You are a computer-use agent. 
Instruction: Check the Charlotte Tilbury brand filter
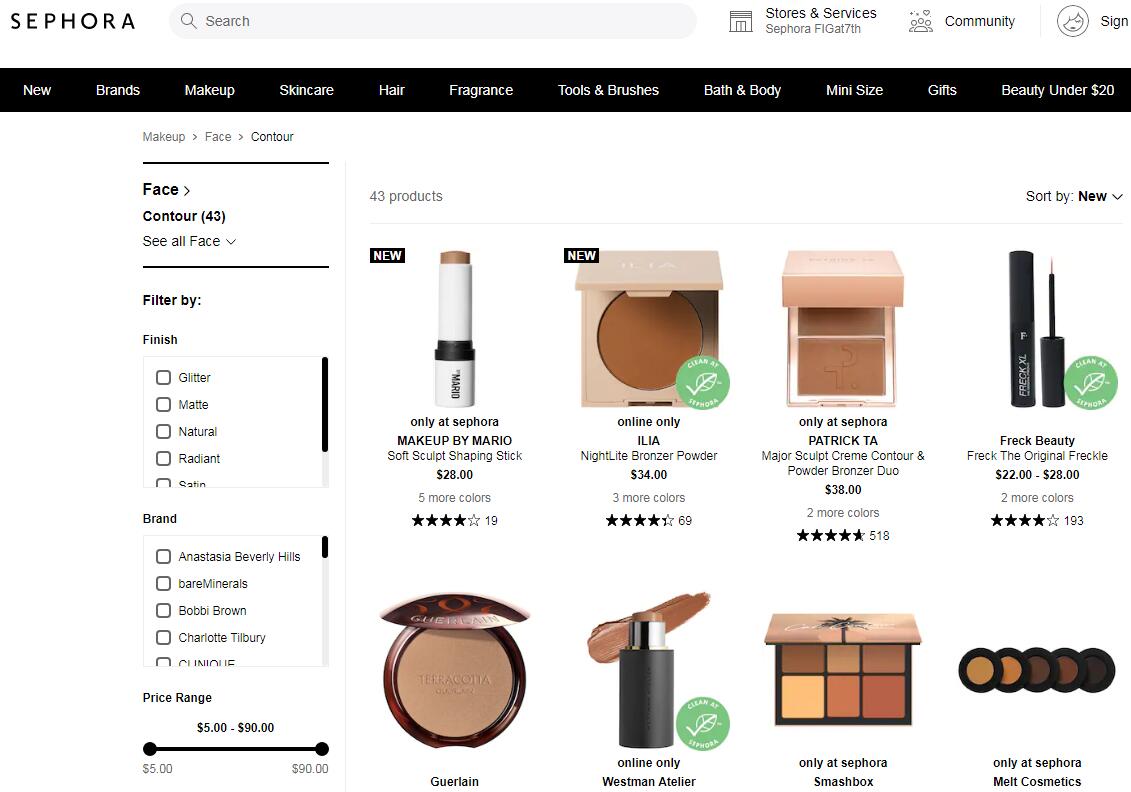(164, 638)
